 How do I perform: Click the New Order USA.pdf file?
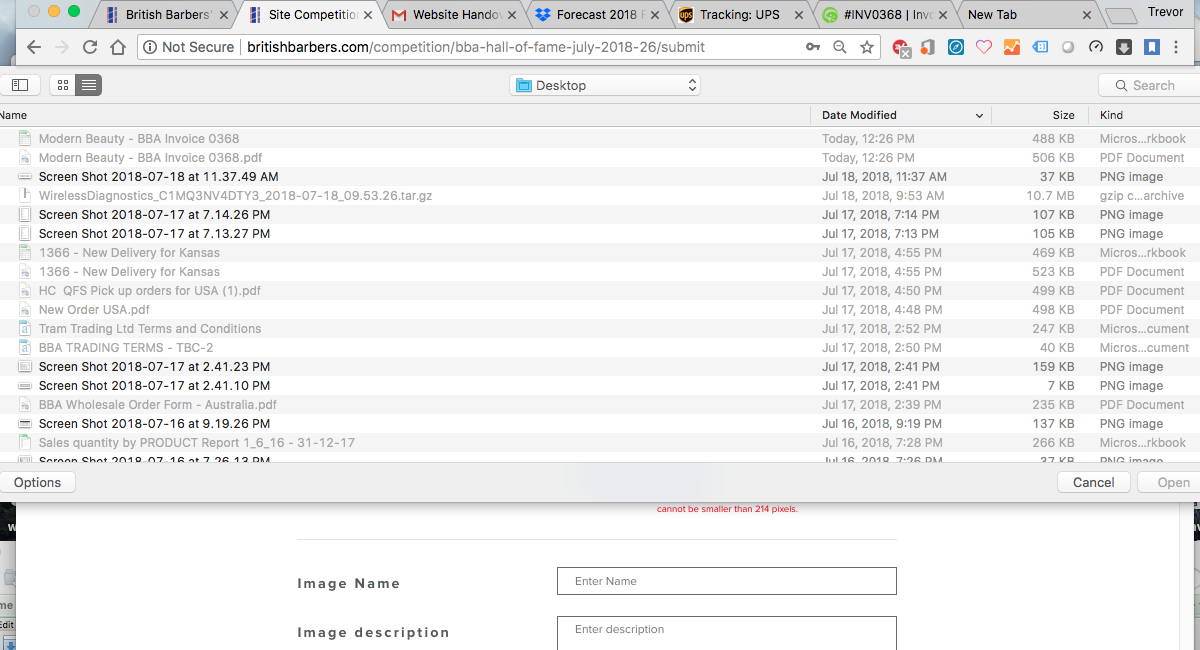pos(600,310)
